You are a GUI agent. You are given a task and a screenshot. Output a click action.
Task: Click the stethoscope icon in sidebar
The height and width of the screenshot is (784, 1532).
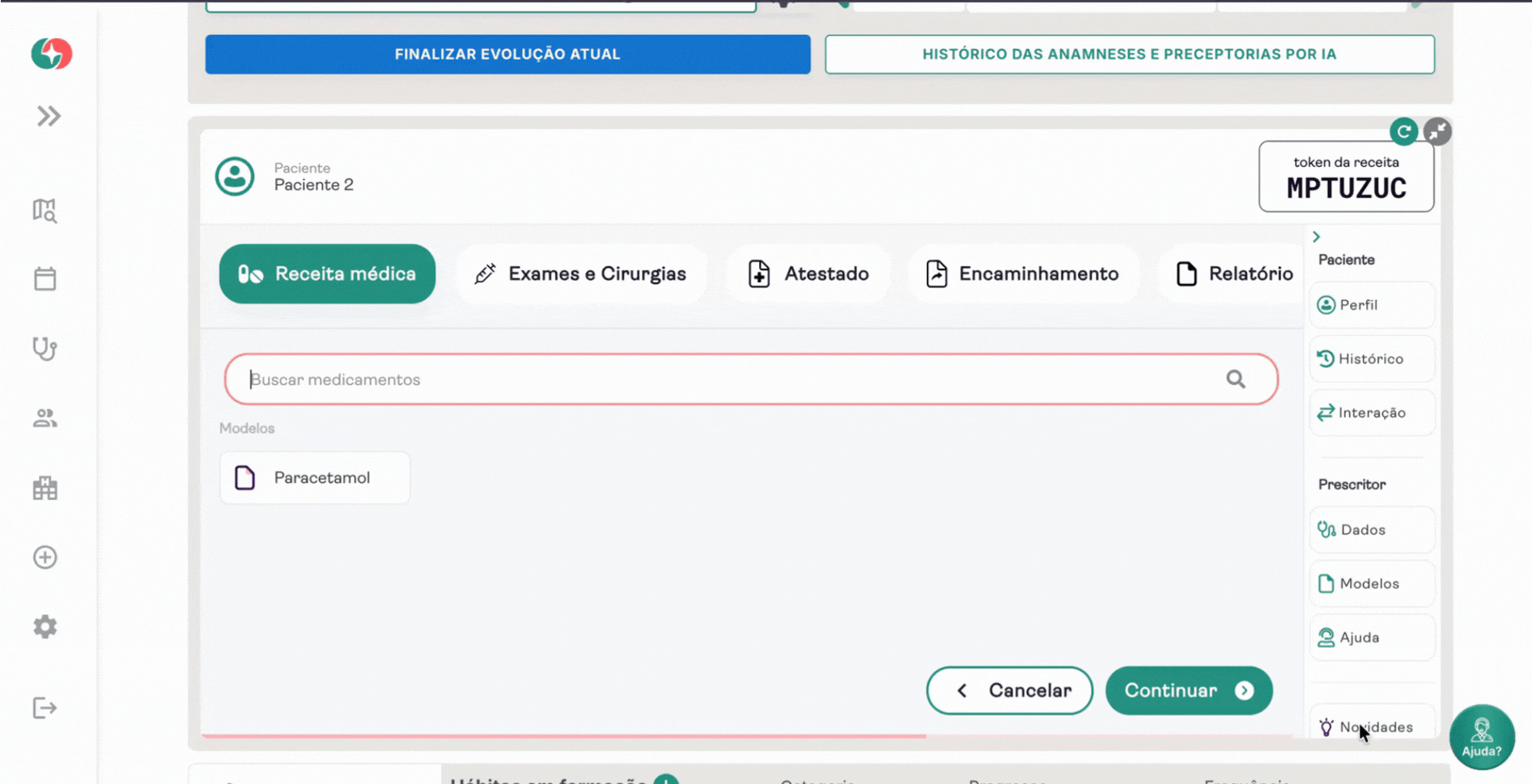tap(45, 349)
